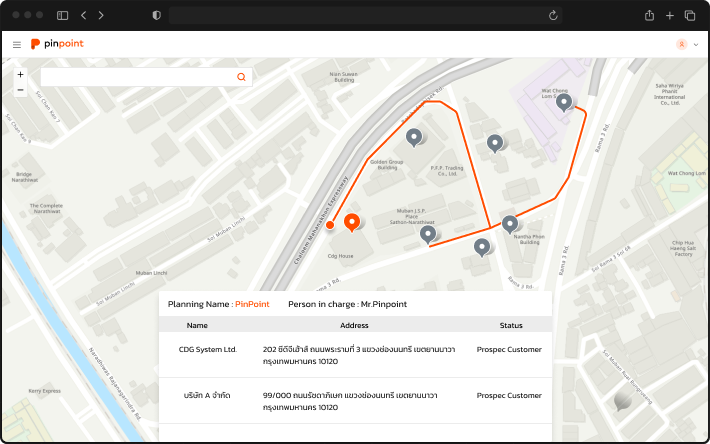Viewport: 710px width, 444px height.
Task: Click the Nian Suwan Building map label
Action: click(x=344, y=77)
